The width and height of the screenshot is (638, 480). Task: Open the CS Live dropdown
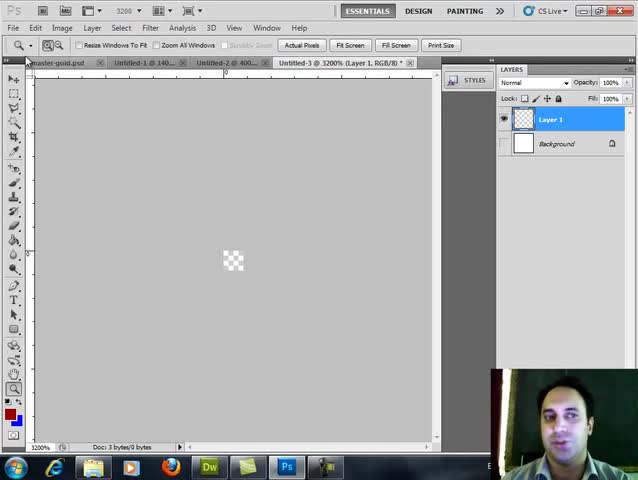tap(546, 11)
